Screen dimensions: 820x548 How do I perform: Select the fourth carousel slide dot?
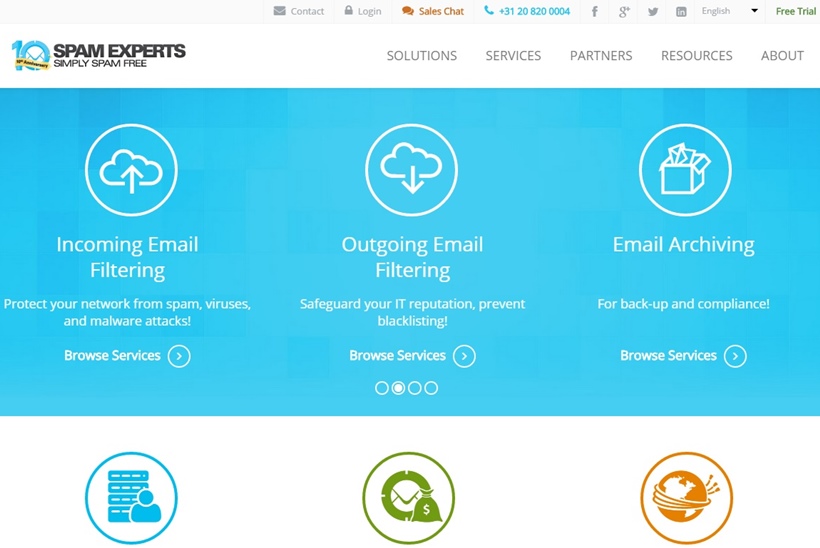431,388
